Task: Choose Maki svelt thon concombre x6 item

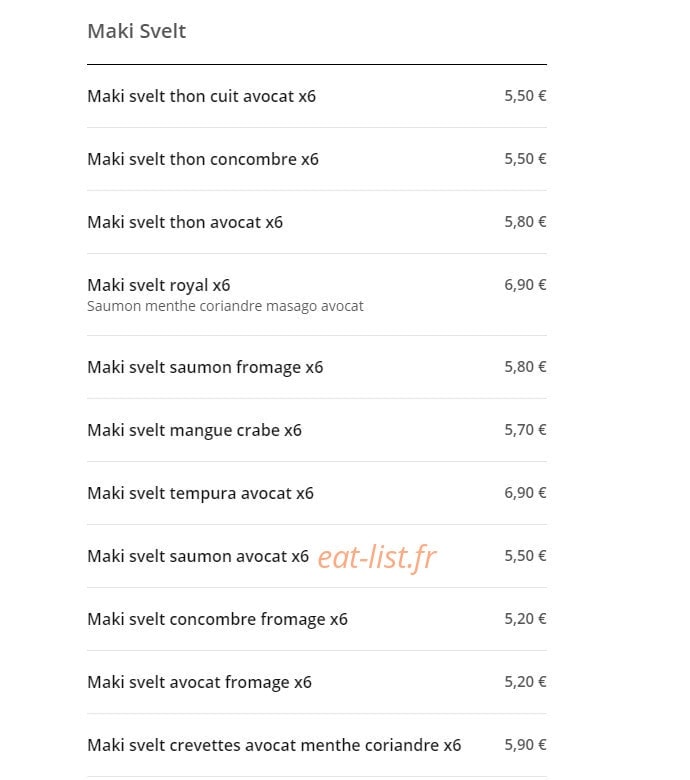Action: pos(203,159)
